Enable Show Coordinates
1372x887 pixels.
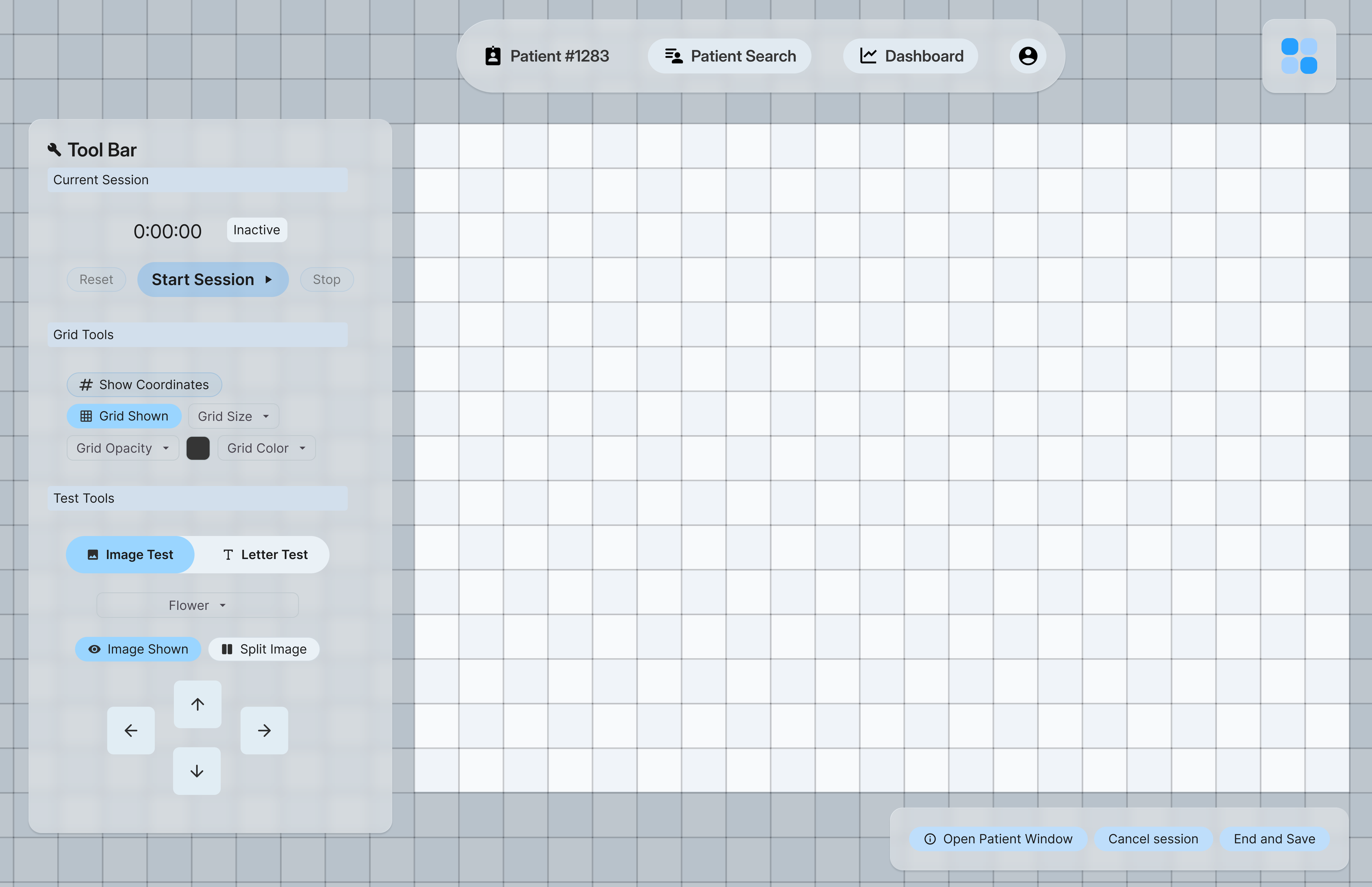145,385
